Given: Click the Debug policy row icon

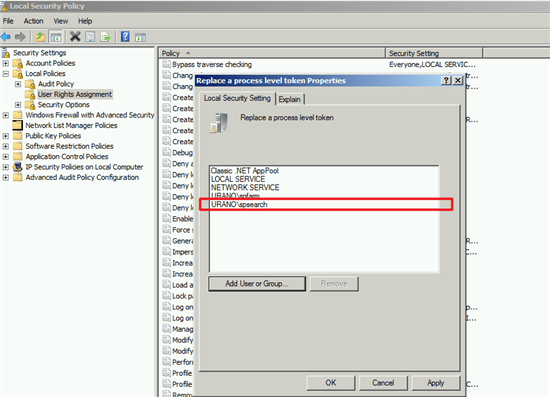Looking at the screenshot, I should point(167,153).
